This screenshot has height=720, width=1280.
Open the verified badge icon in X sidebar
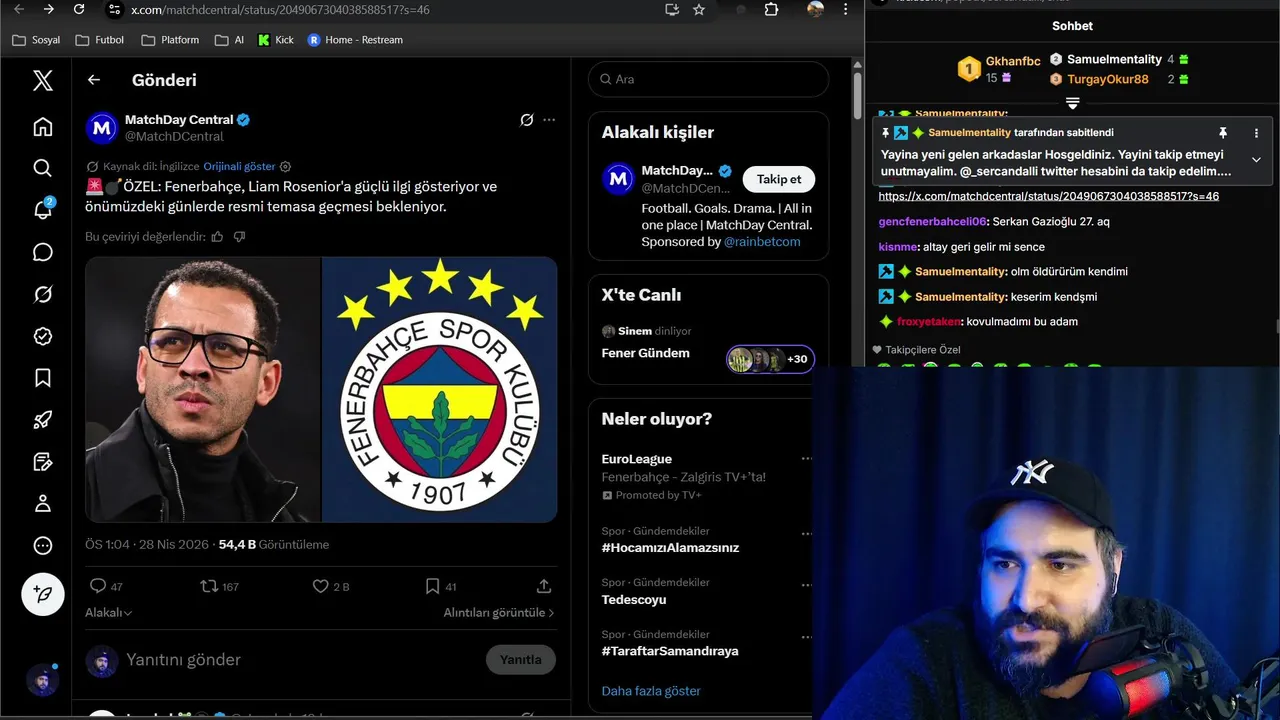(42, 336)
